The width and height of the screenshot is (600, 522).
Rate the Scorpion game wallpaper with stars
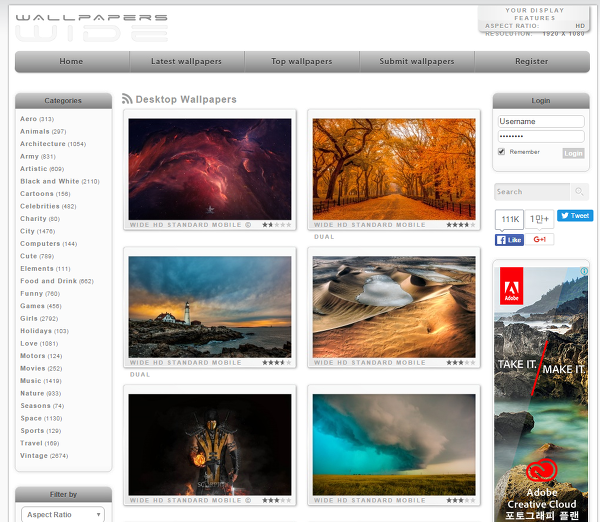277,500
